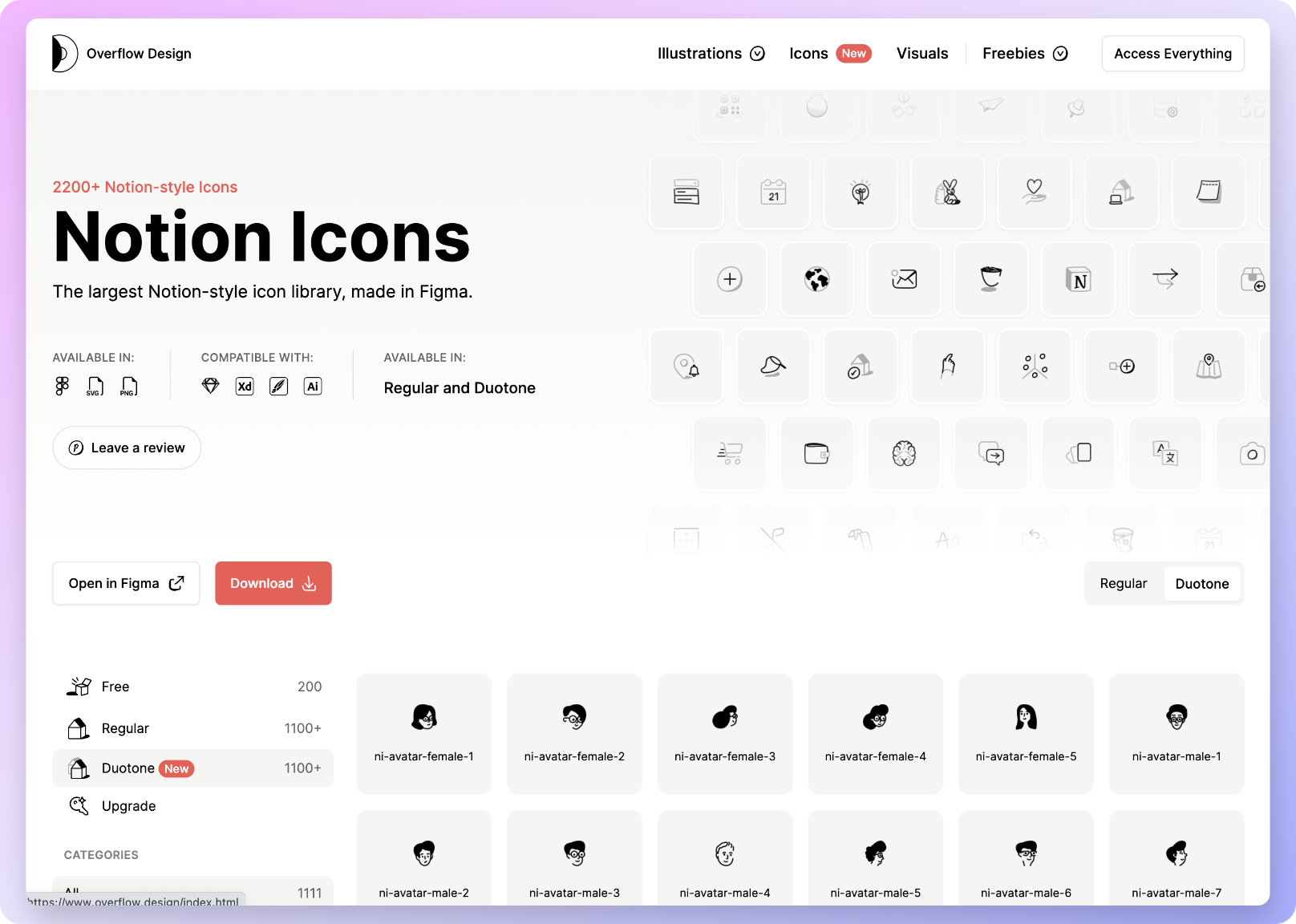Select the ni-avatar-male-1 icon card
Viewport: 1296px width, 924px height.
pos(1177,734)
